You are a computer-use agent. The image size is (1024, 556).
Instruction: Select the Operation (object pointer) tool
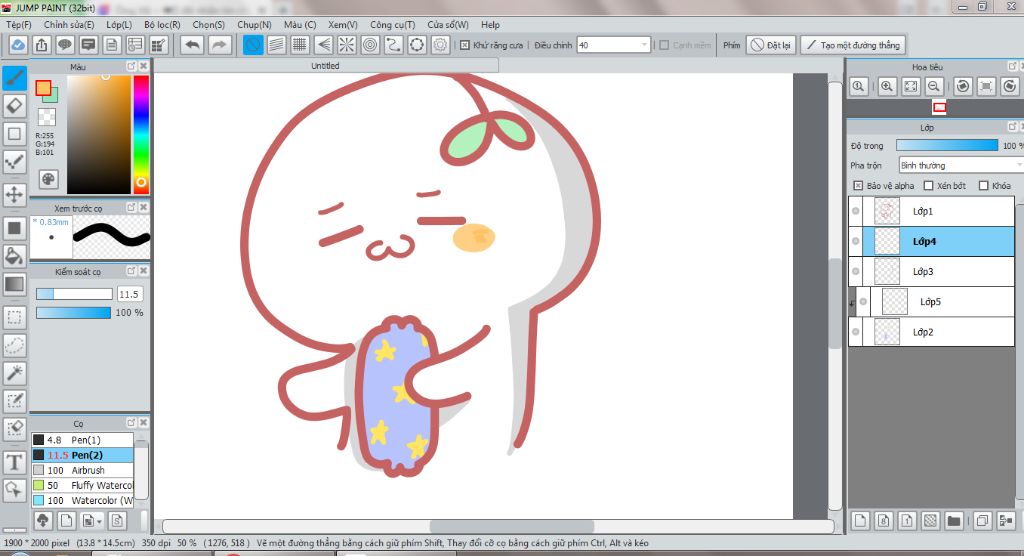[x=14, y=490]
